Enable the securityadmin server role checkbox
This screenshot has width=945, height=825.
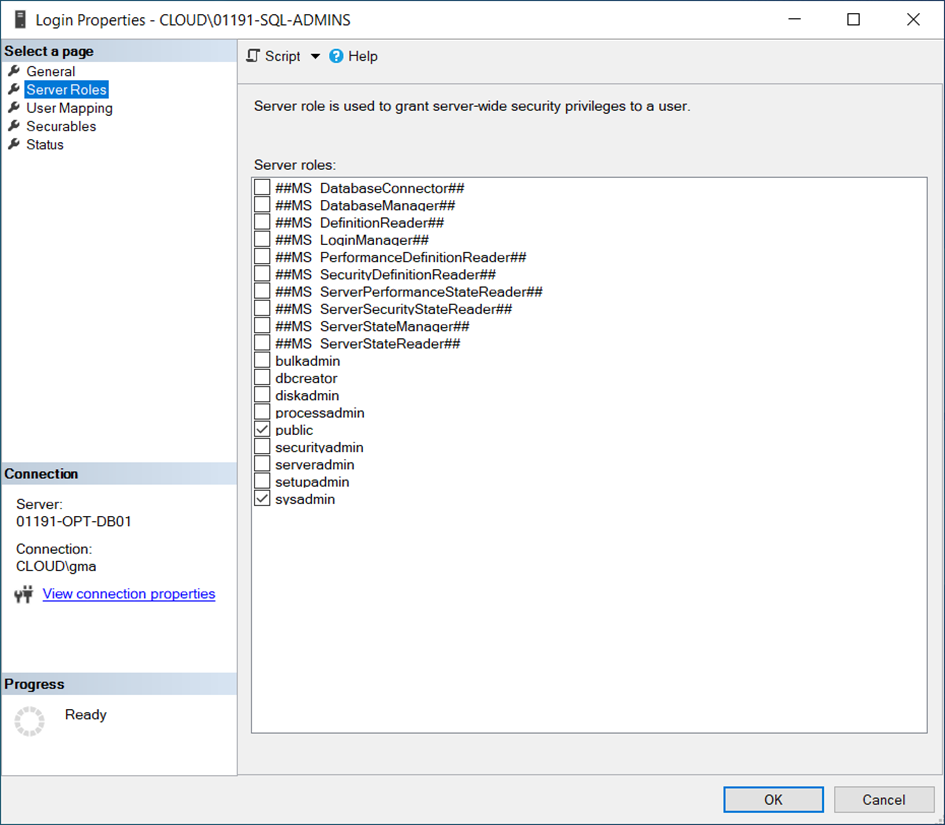[262, 447]
